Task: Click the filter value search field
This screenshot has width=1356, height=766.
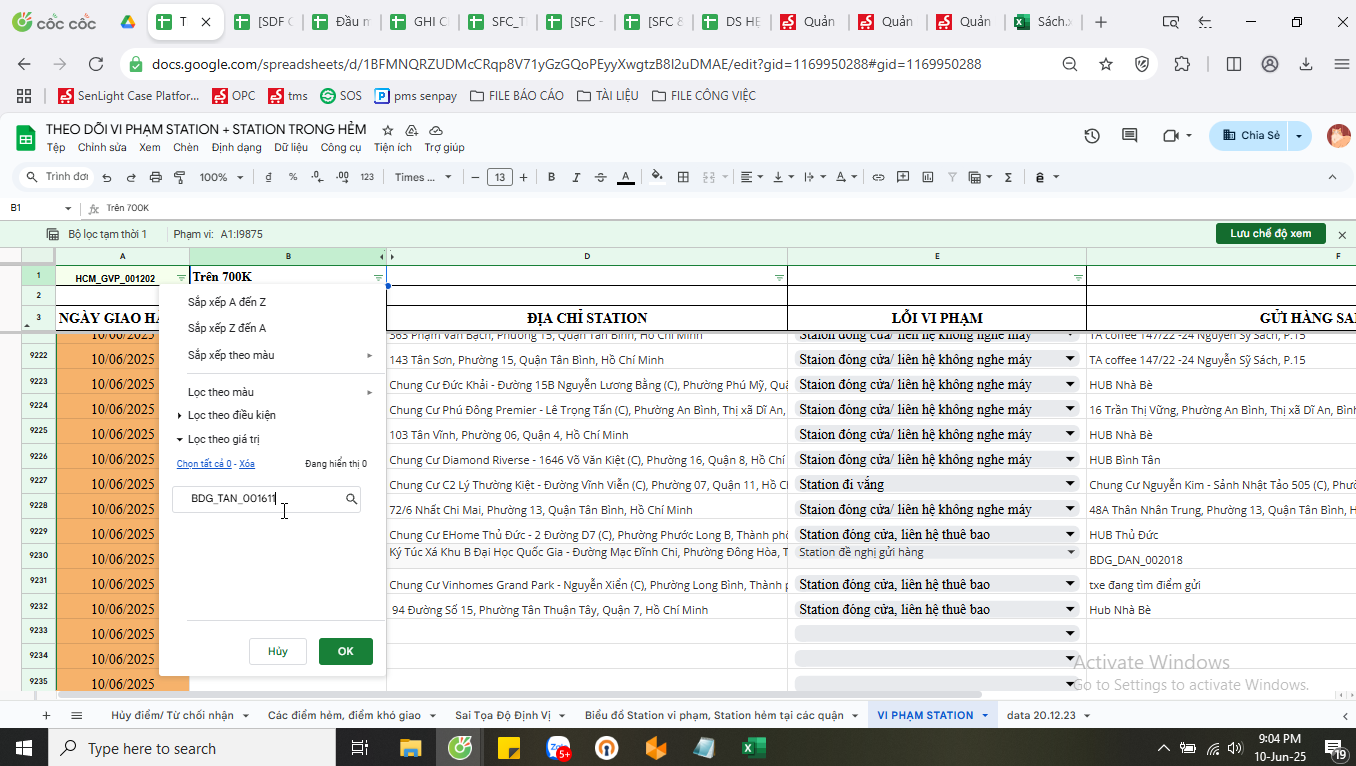Action: [267, 498]
